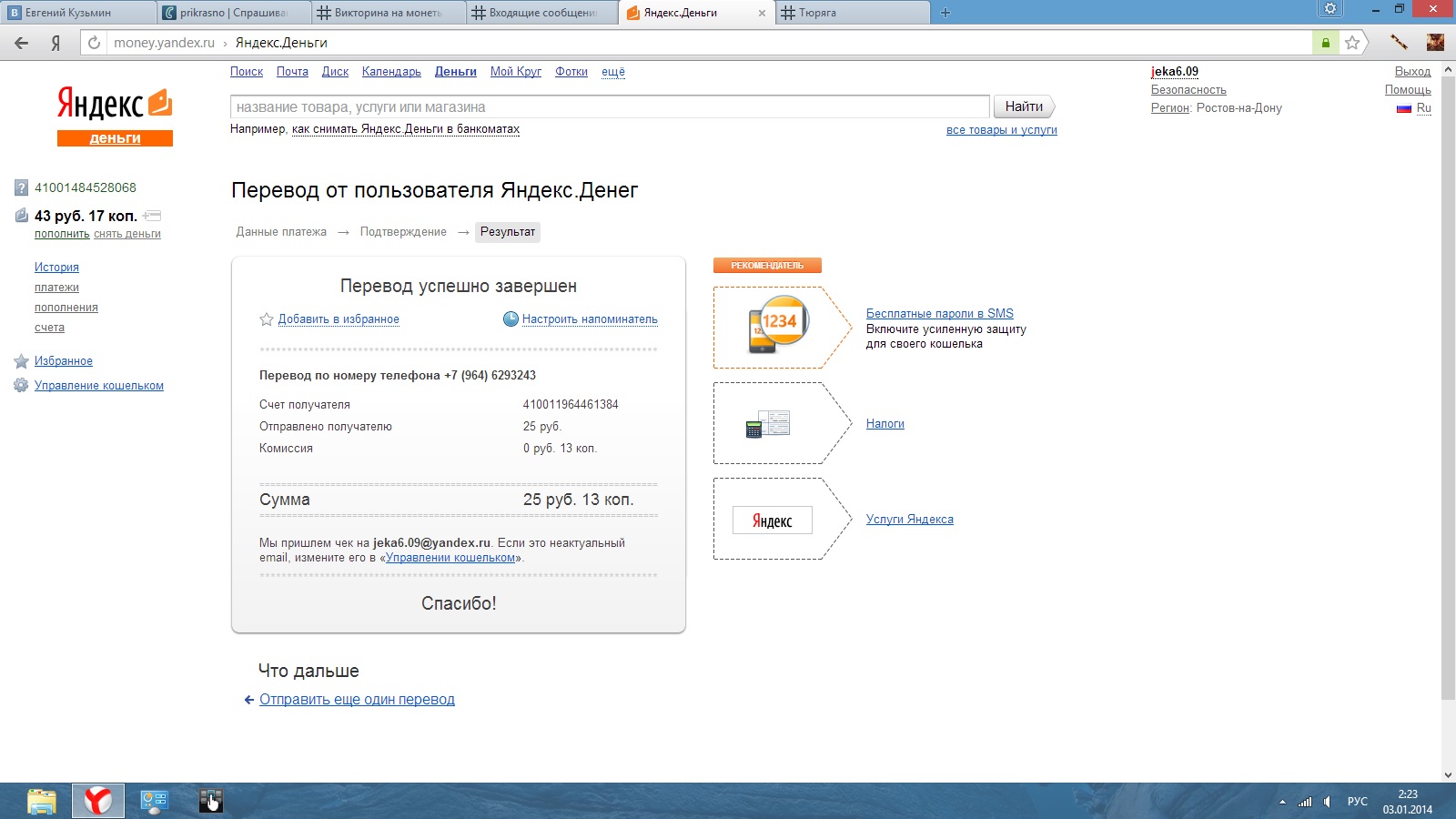Open Поиск in top navigation

[x=247, y=72]
